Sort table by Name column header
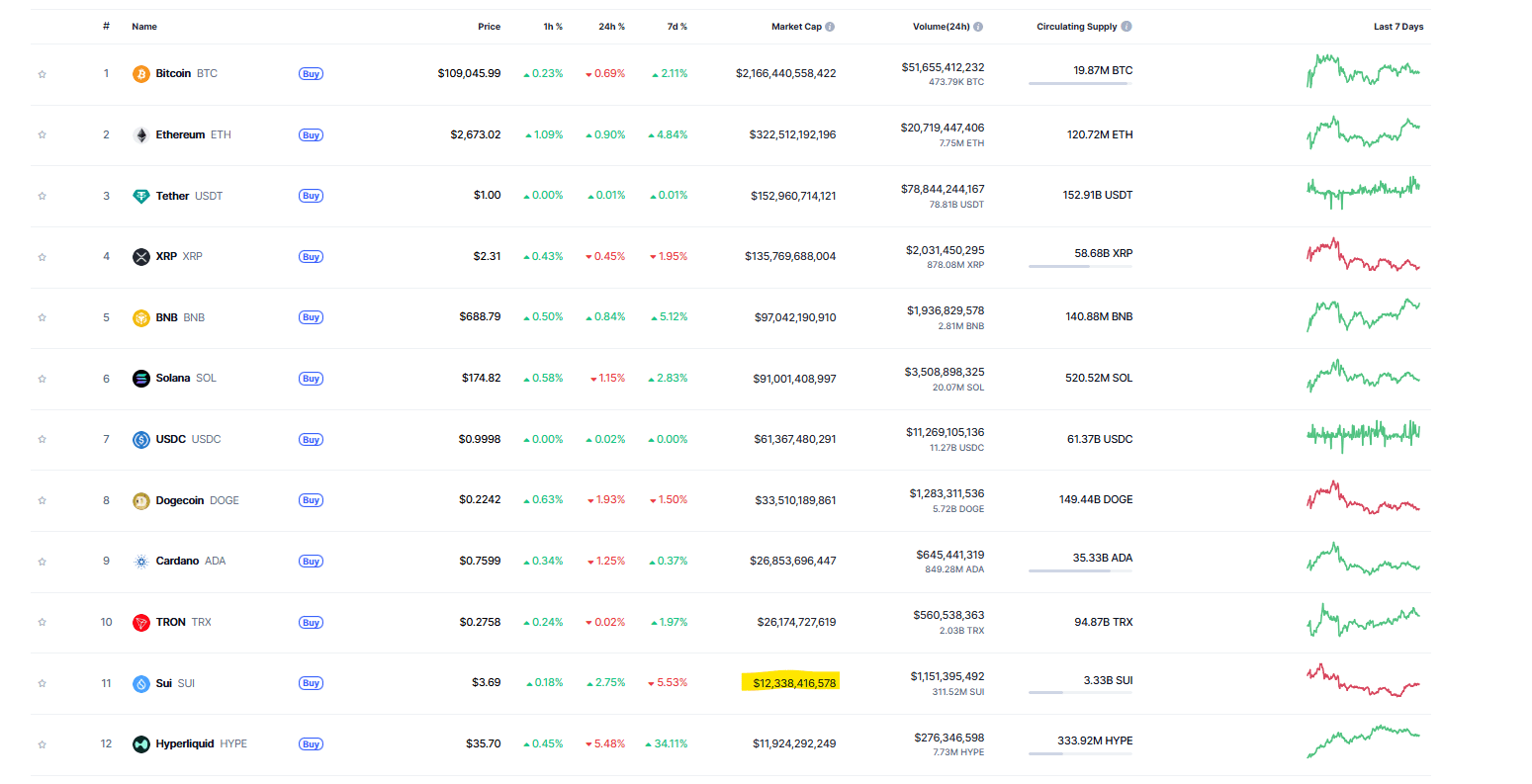This screenshot has height=784, width=1532. click(144, 27)
